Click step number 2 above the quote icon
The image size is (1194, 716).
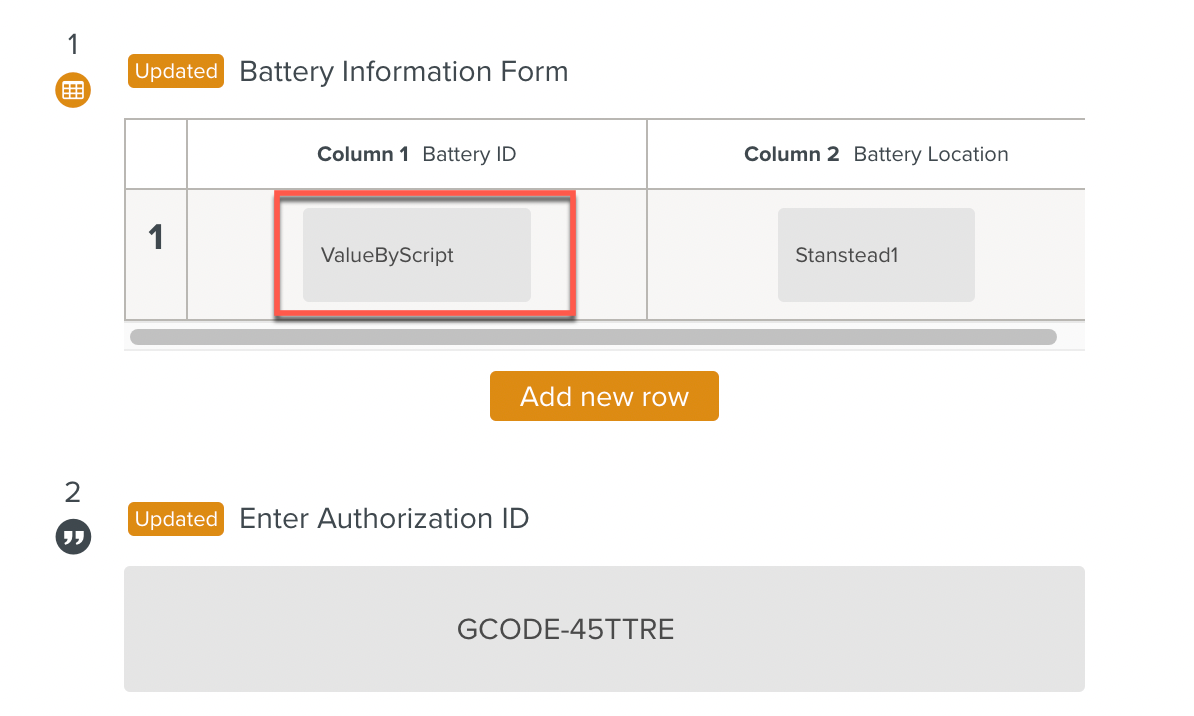coord(72,492)
